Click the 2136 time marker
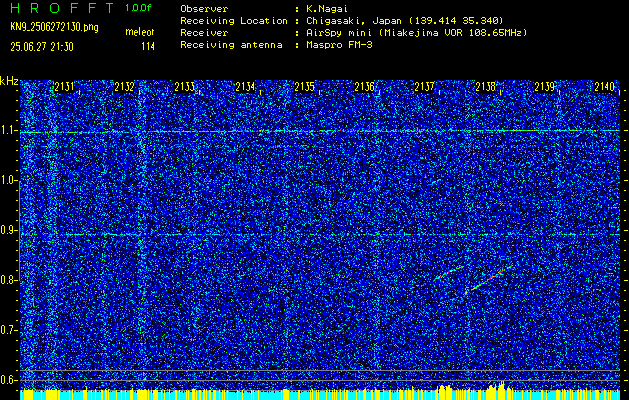 coord(364,87)
